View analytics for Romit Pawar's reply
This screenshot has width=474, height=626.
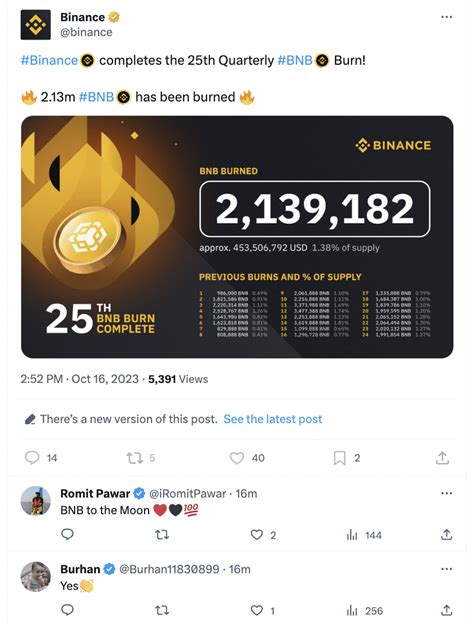point(352,535)
